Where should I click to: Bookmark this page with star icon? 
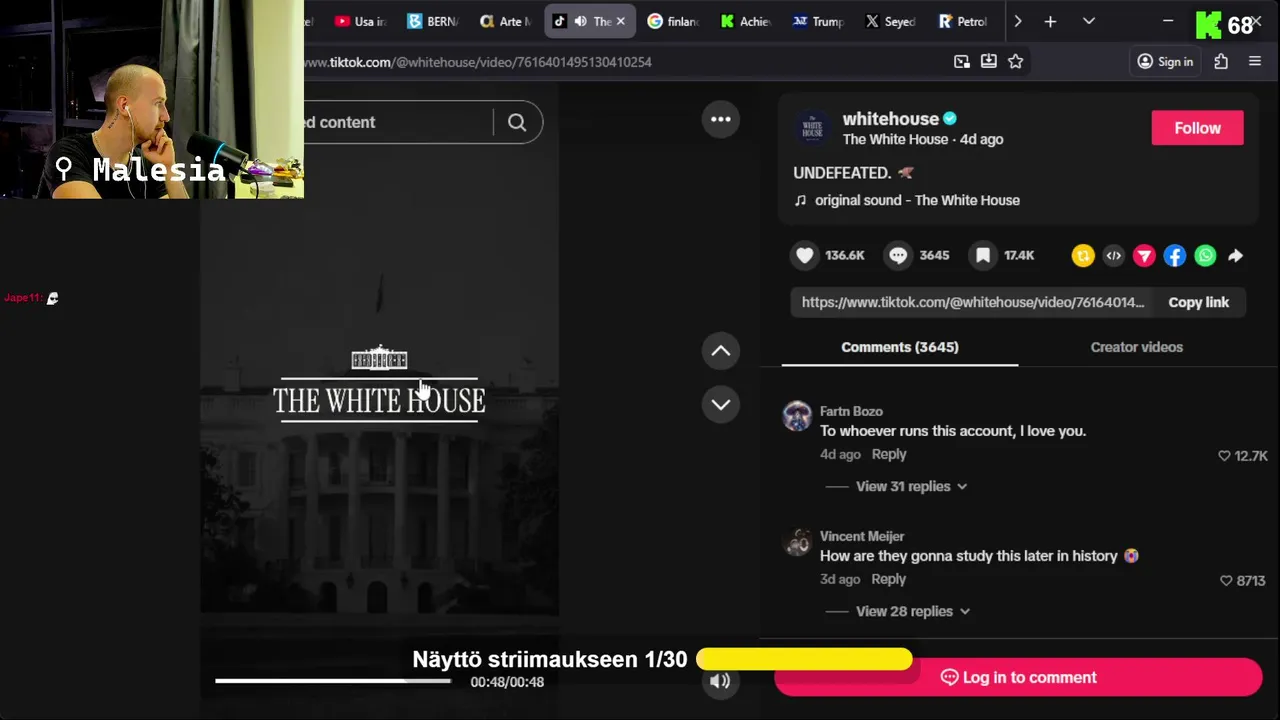tap(1016, 62)
